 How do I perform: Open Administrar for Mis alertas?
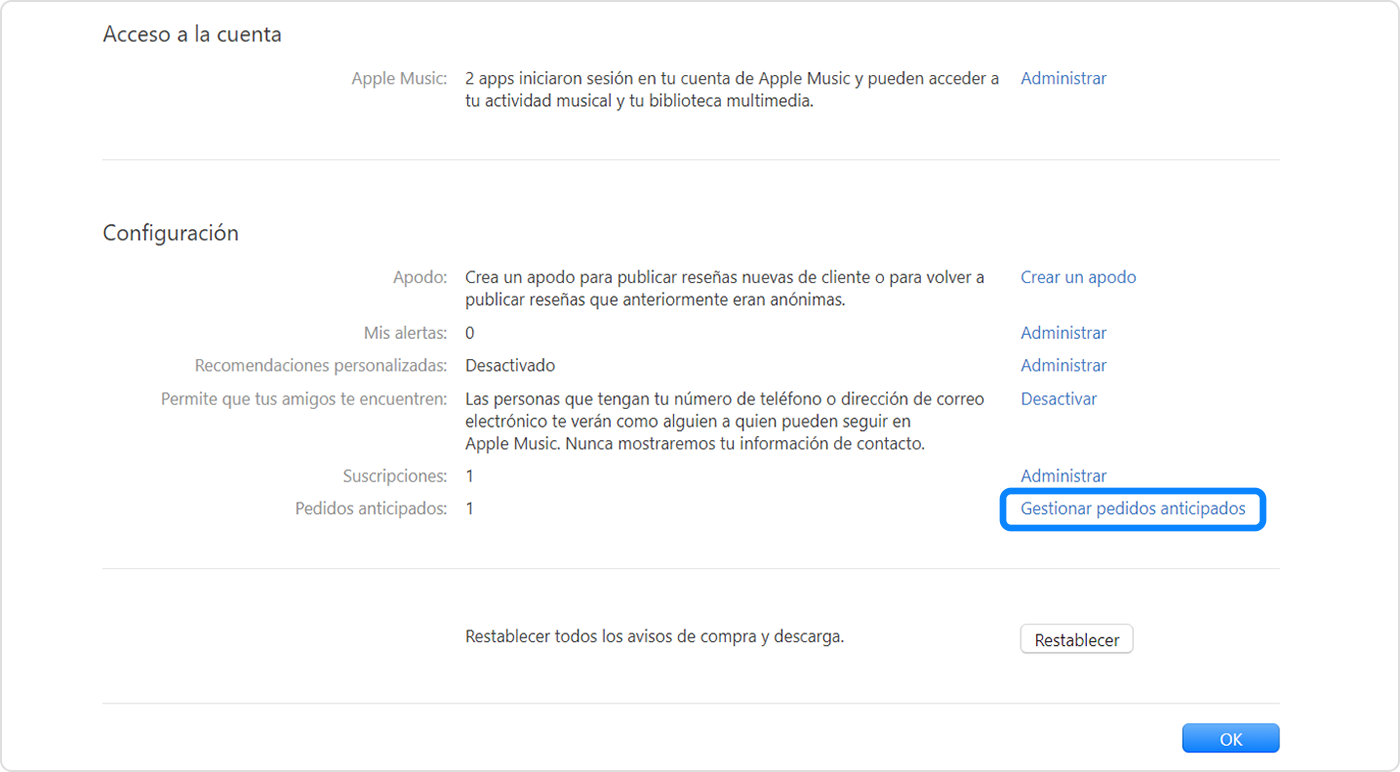[1063, 332]
